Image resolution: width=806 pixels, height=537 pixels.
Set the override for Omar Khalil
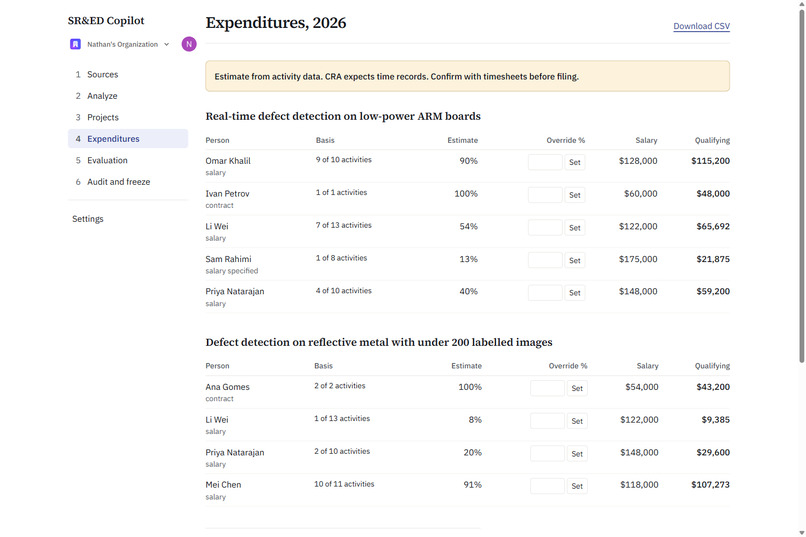(x=575, y=162)
